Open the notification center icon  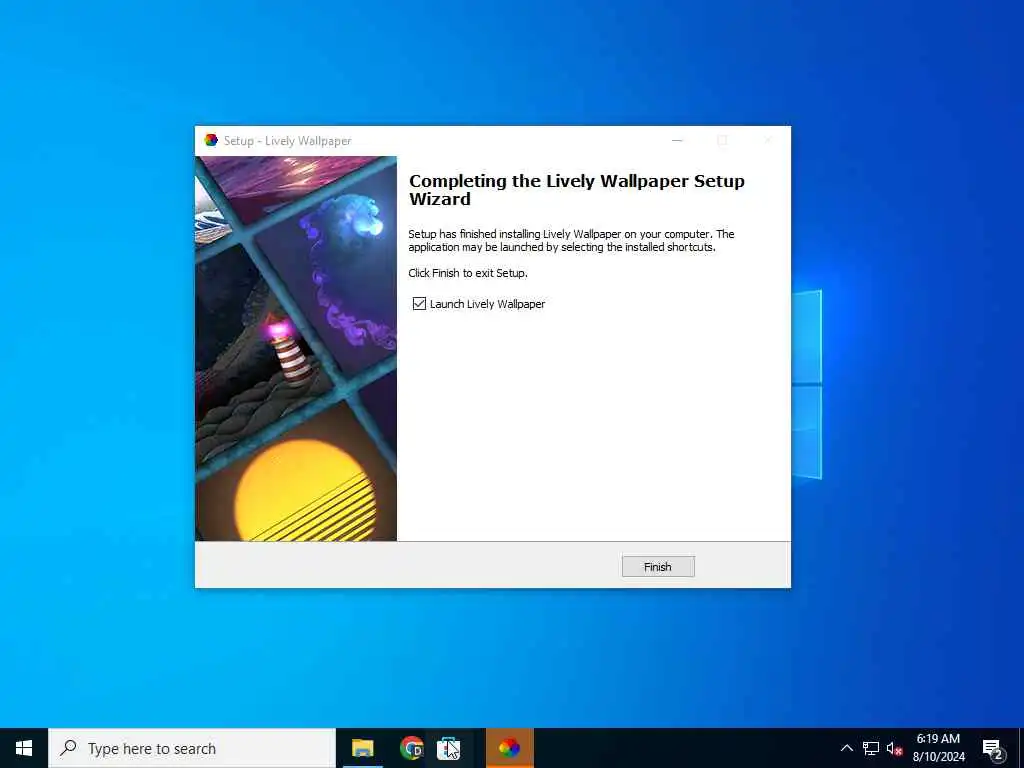pos(992,748)
